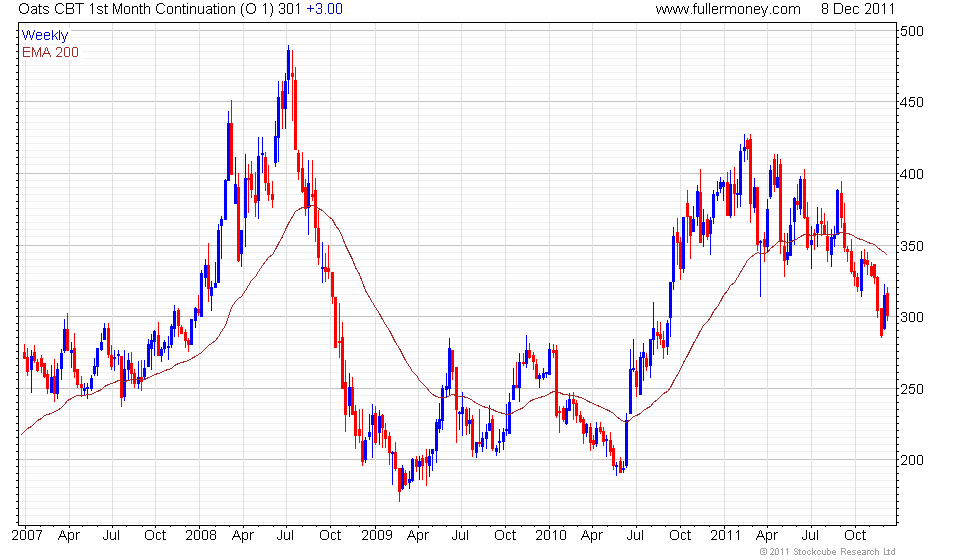This screenshot has height=560, width=980.
Task: Click the '2009' time axis label
Action: pos(377,535)
